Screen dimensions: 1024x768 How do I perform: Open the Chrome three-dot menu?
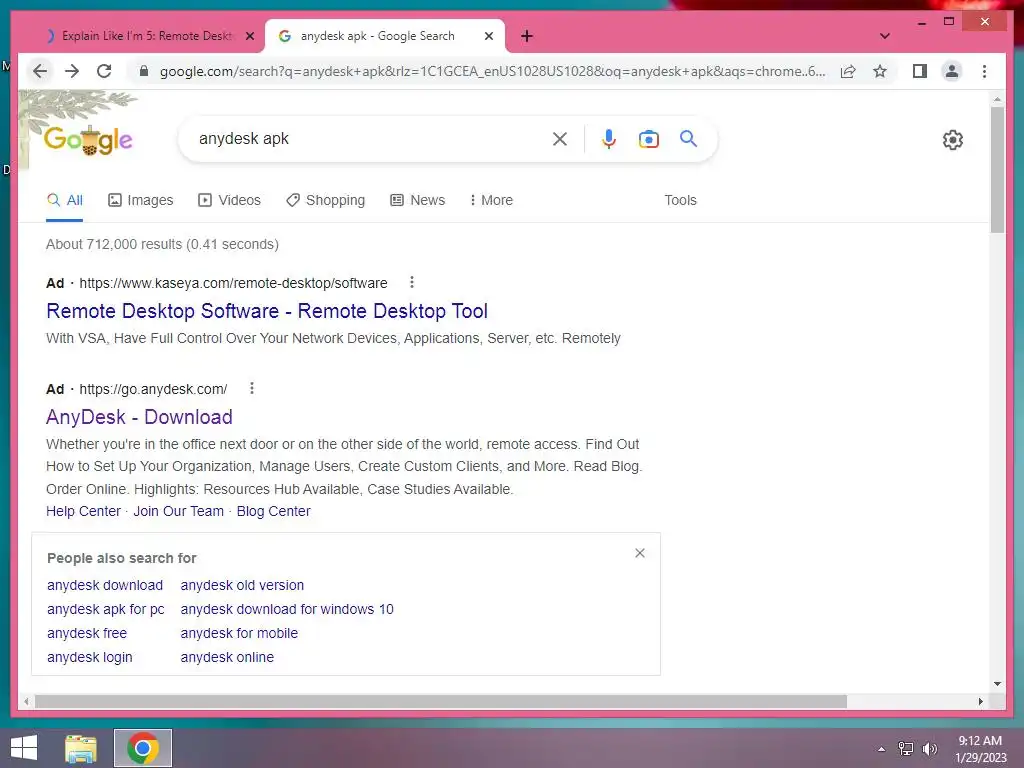tap(984, 71)
